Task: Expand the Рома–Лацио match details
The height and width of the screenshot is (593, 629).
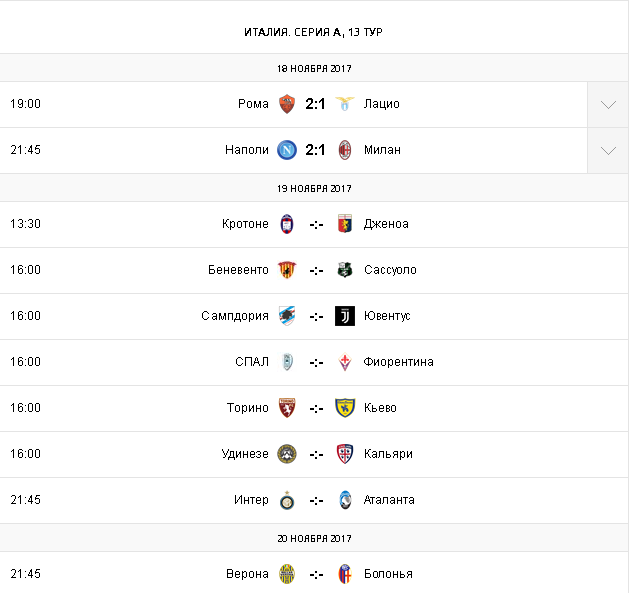Action: 608,104
